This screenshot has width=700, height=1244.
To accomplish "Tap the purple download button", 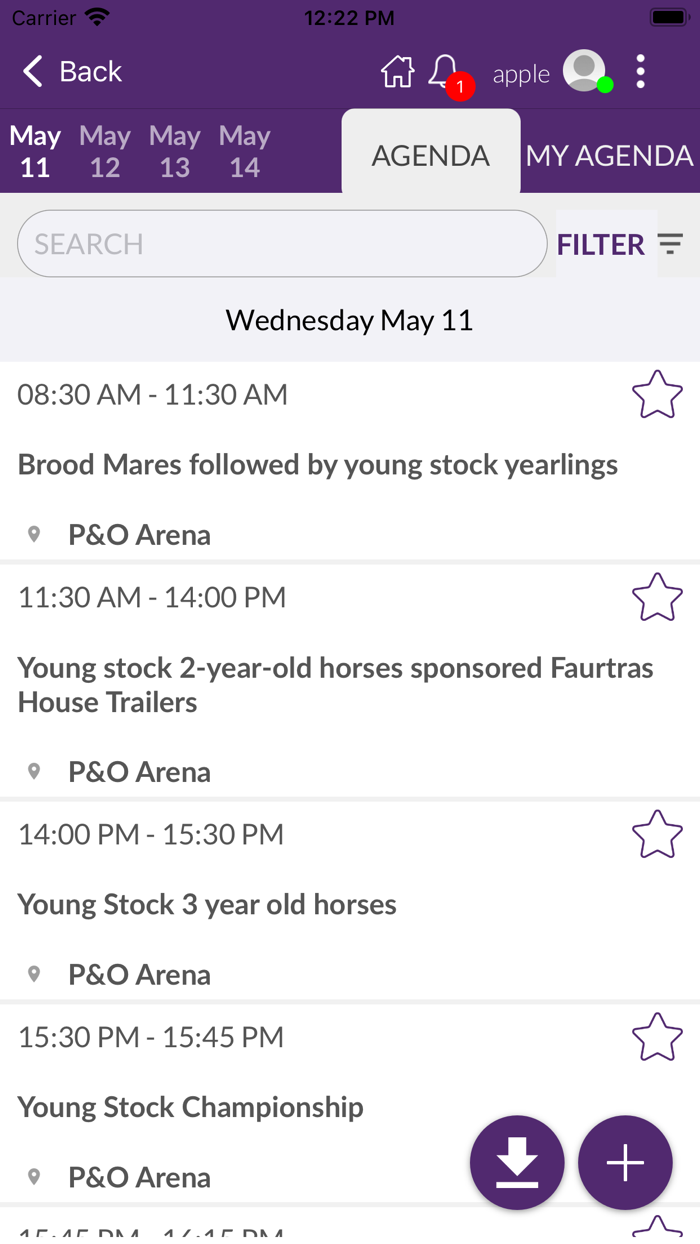I will tap(517, 1163).
